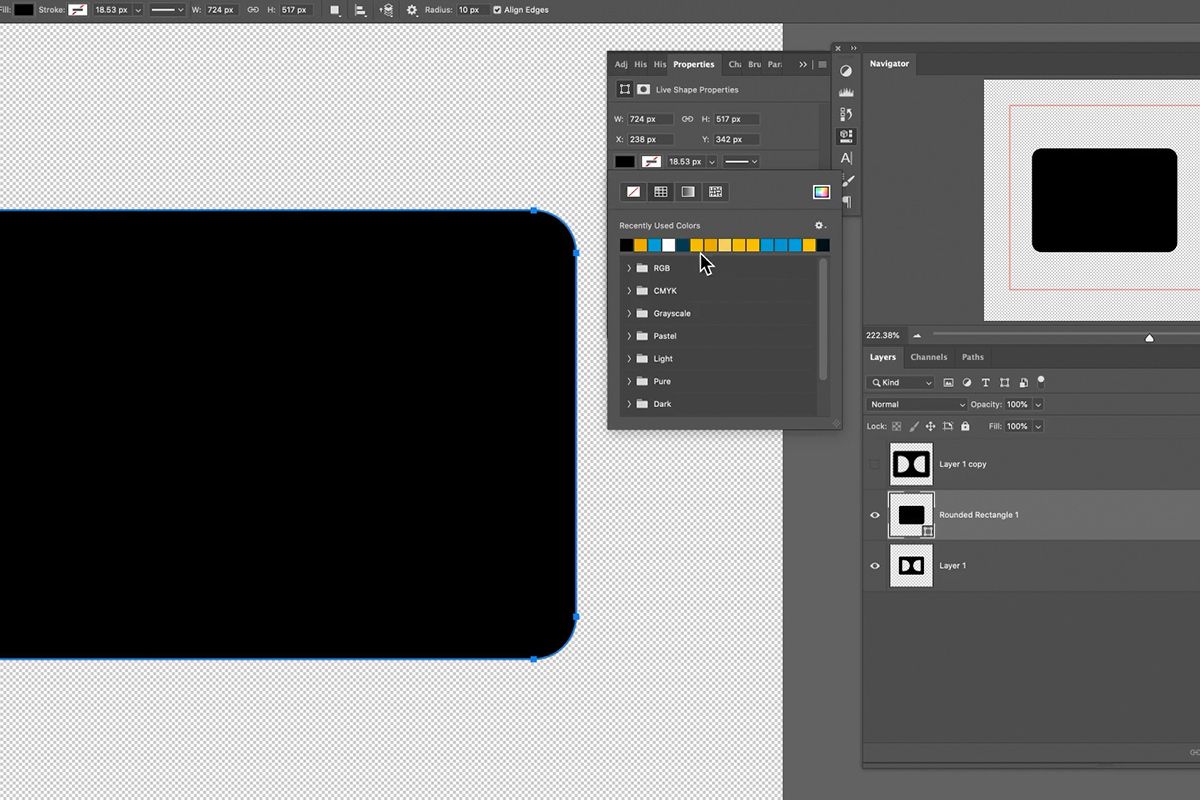Toggle lock all padlock

point(965,426)
